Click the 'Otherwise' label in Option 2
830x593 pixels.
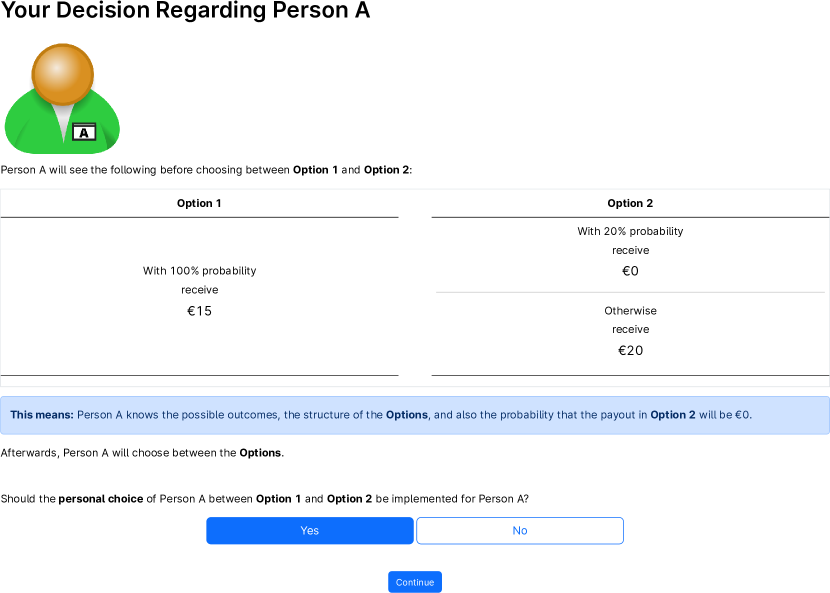coord(630,311)
